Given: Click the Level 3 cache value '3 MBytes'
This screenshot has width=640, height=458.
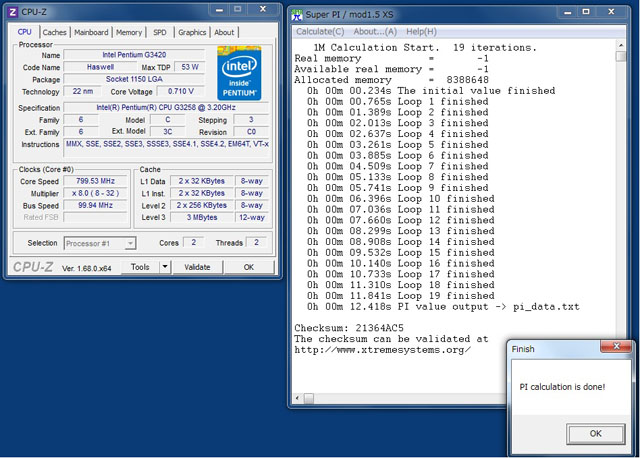Looking at the screenshot, I should click(x=202, y=218).
